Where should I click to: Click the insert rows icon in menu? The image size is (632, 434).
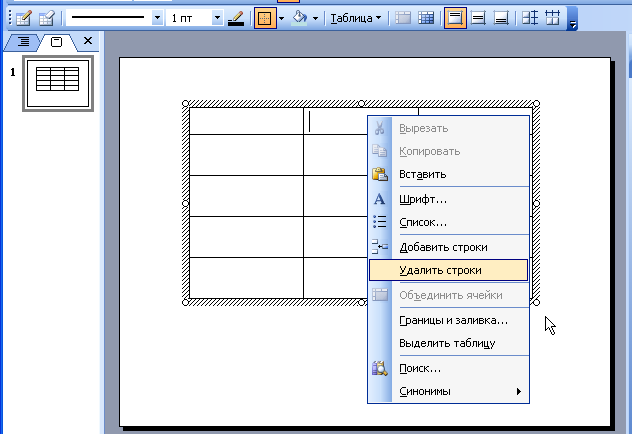tap(380, 247)
